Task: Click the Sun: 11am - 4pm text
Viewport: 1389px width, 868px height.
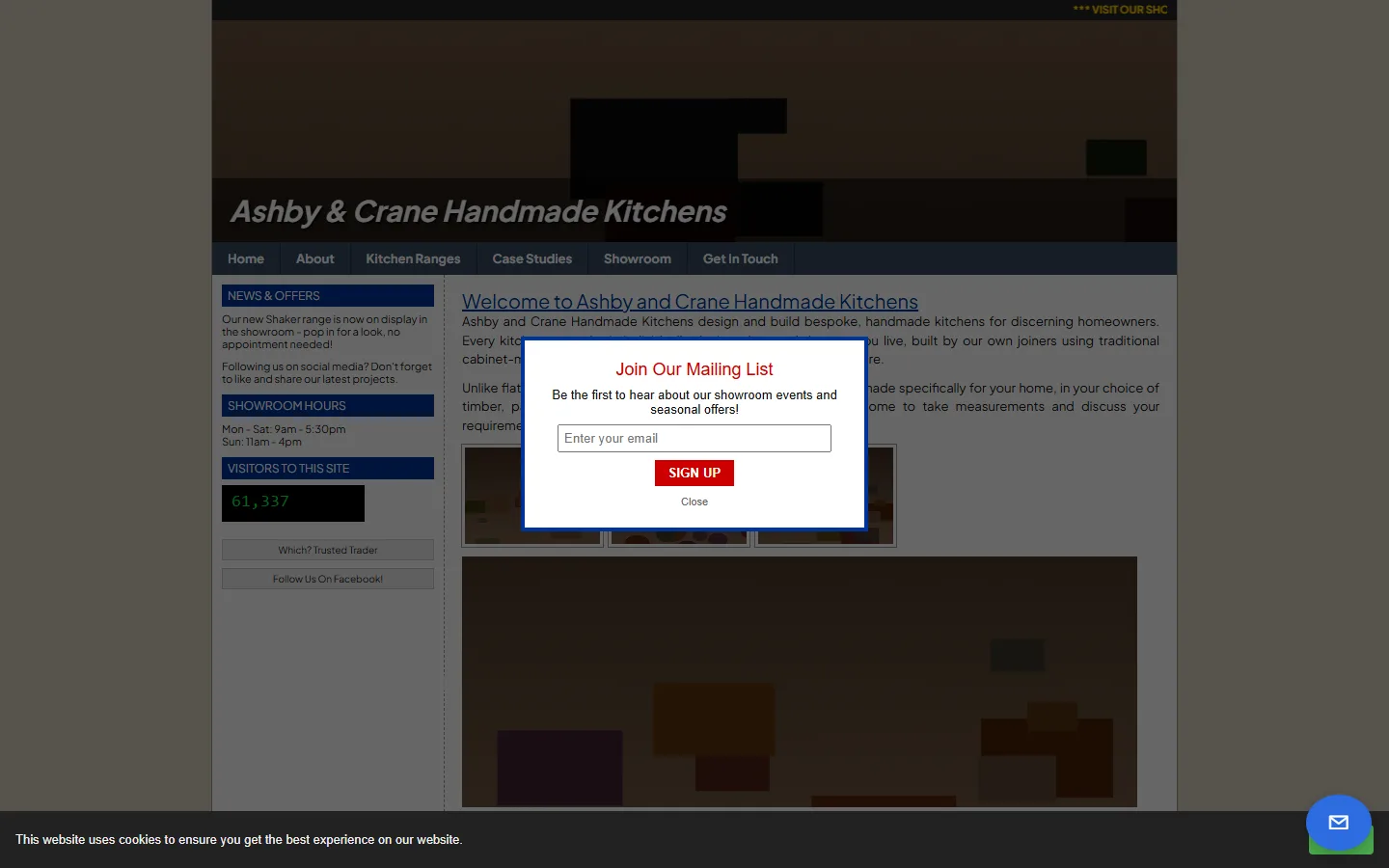Action: tap(261, 442)
